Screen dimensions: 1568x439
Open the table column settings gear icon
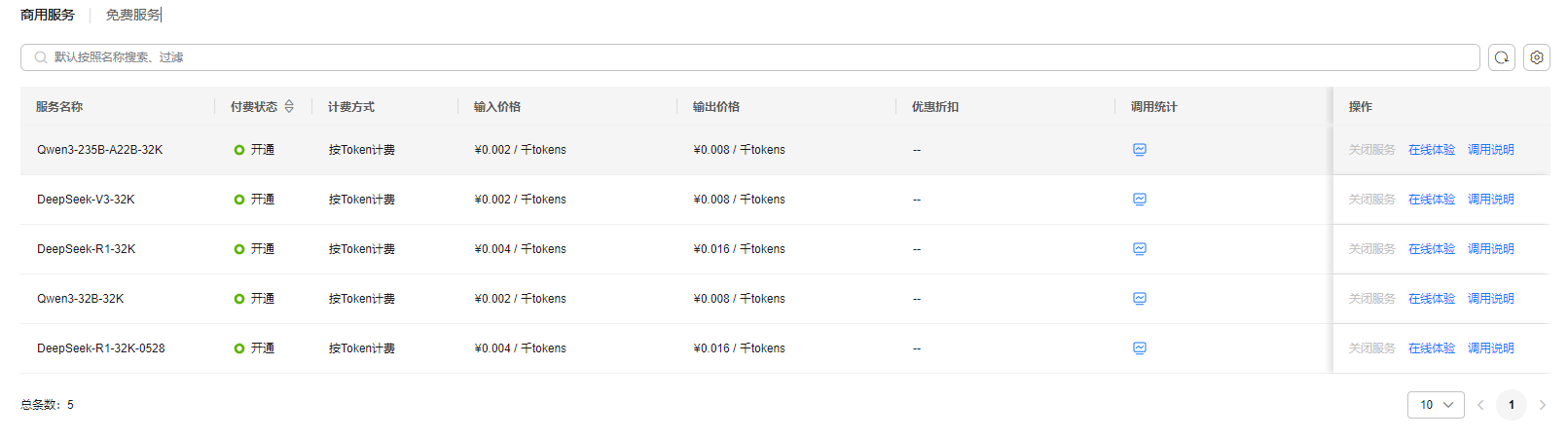[1537, 57]
